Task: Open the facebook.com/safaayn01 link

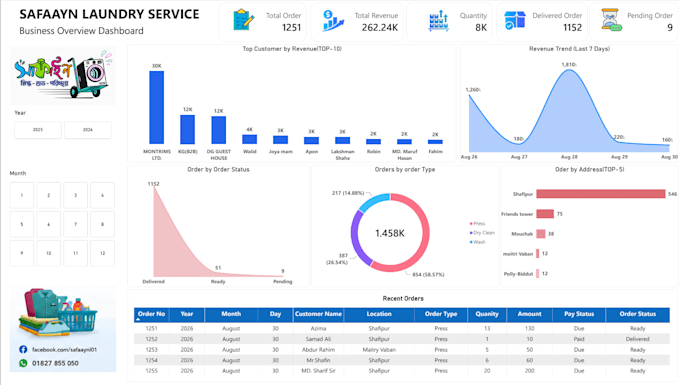Action: point(64,349)
